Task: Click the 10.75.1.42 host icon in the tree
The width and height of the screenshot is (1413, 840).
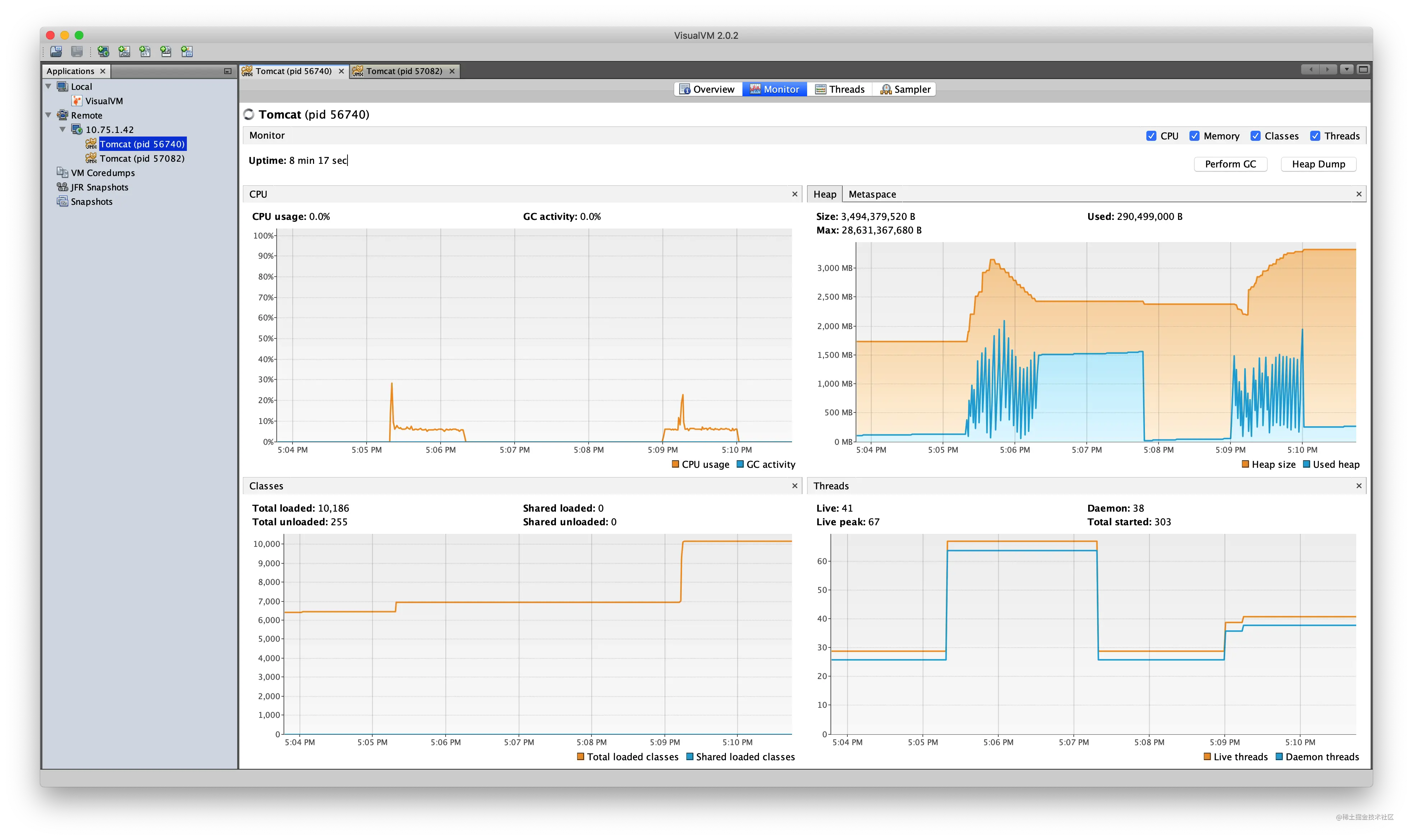Action: point(77,130)
